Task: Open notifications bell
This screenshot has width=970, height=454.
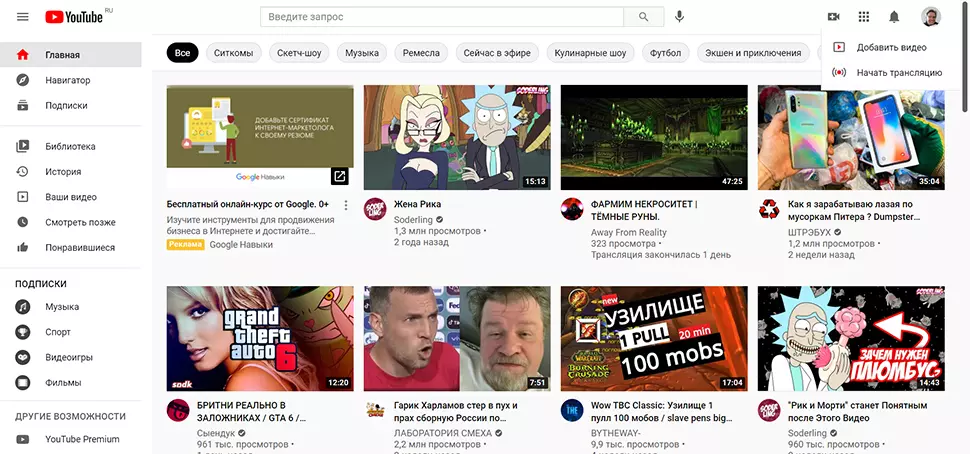Action: (x=894, y=17)
